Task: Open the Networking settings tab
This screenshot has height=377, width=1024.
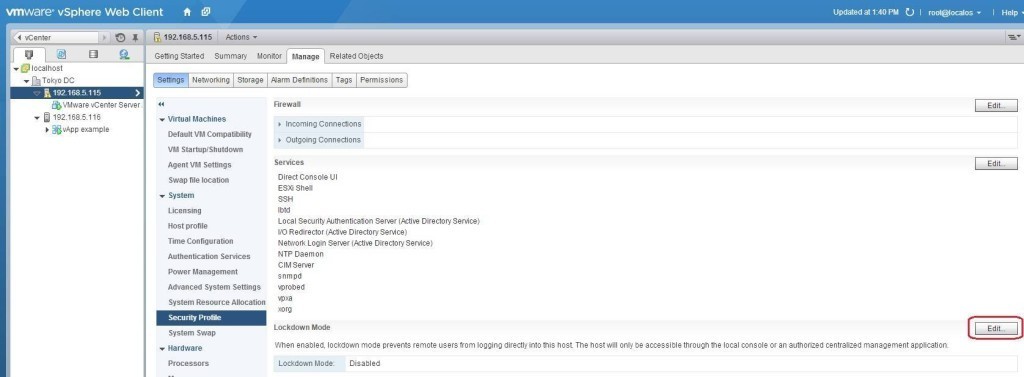Action: (x=210, y=80)
